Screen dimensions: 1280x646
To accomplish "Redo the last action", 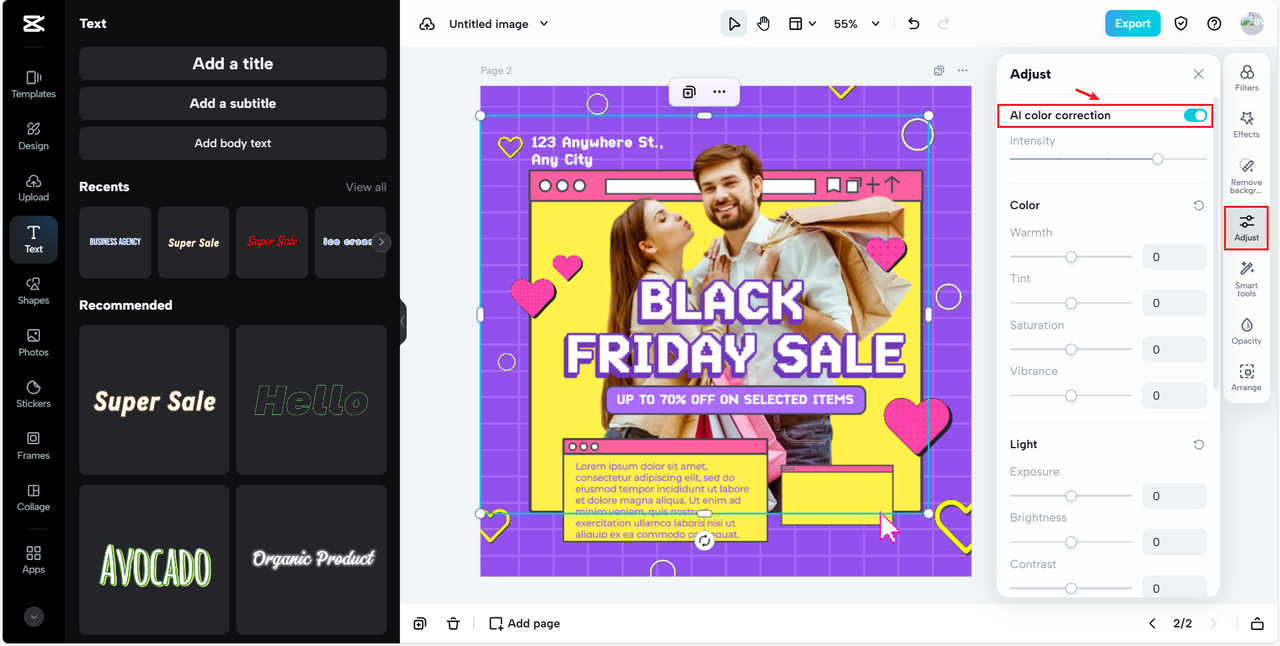I will click(x=943, y=24).
